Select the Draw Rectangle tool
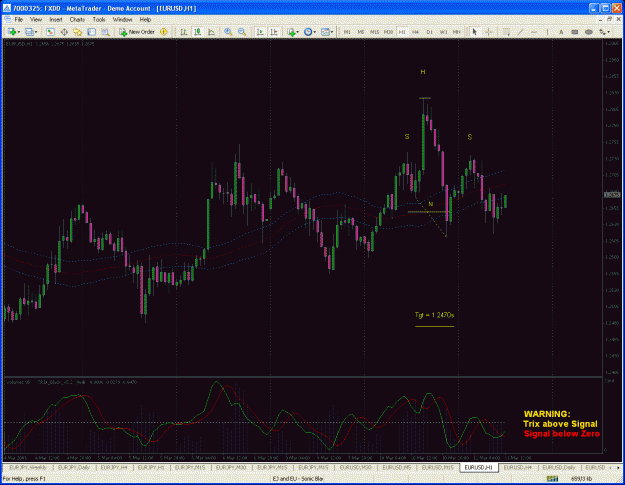This screenshot has height=485, width=625. tap(575, 32)
